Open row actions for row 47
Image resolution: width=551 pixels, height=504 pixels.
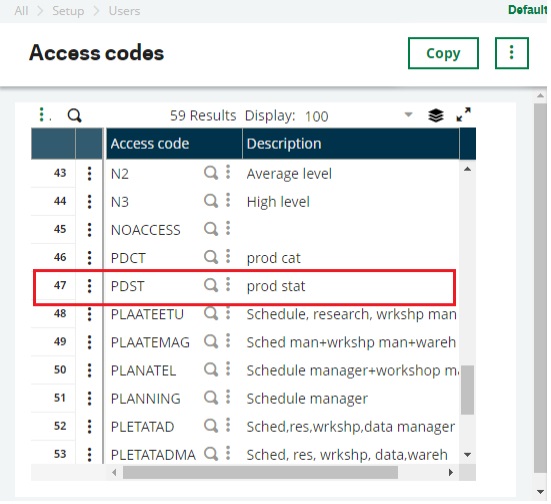(89, 286)
